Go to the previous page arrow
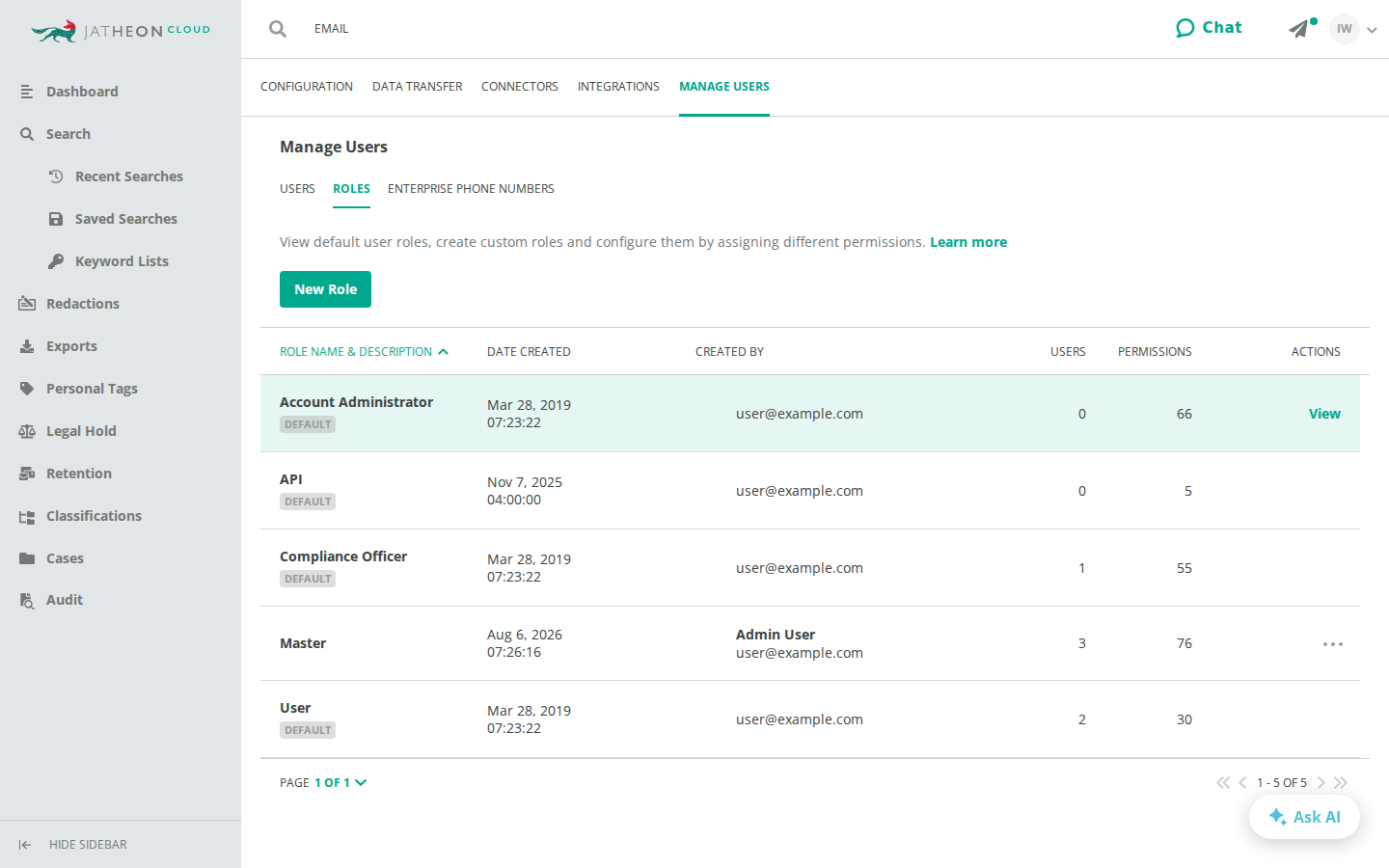1389x868 pixels. point(1242,783)
